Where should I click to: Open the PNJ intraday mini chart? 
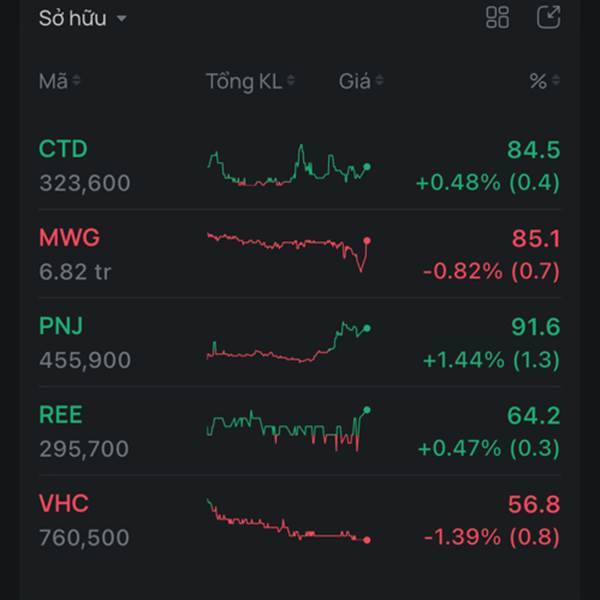tap(289, 342)
